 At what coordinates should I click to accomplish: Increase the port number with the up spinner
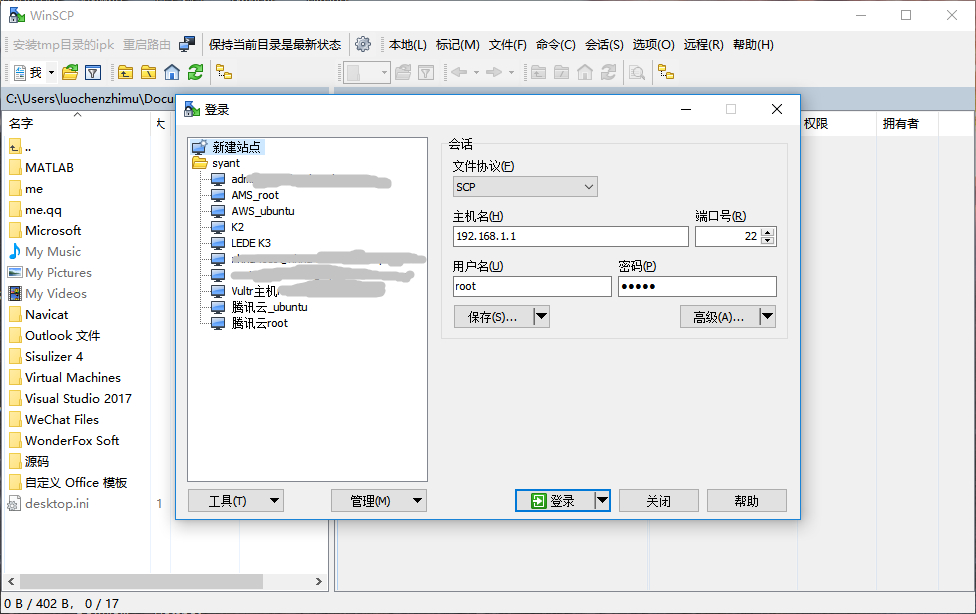point(768,232)
